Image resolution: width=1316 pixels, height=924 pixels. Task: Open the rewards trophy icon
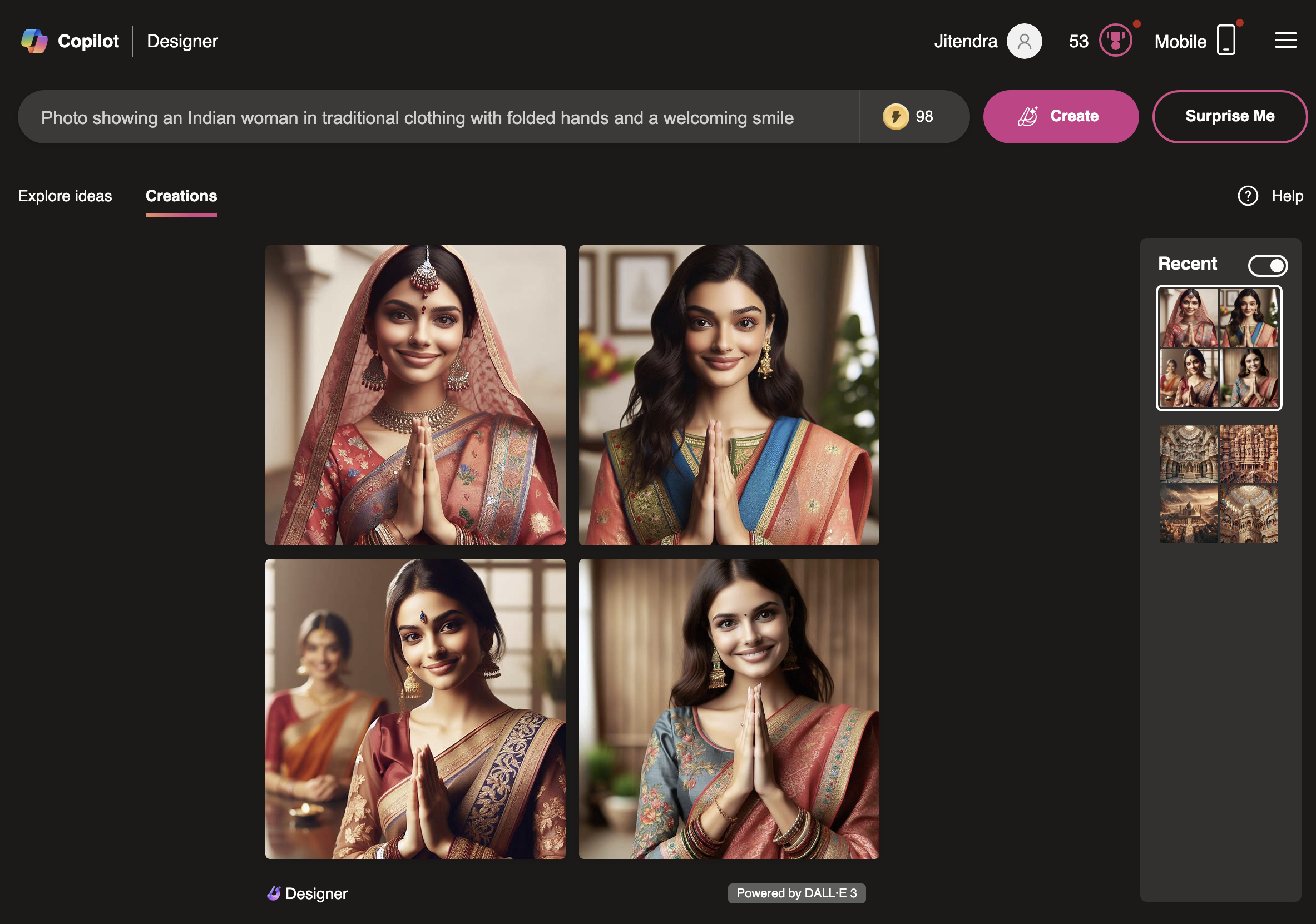pyautogui.click(x=1115, y=41)
